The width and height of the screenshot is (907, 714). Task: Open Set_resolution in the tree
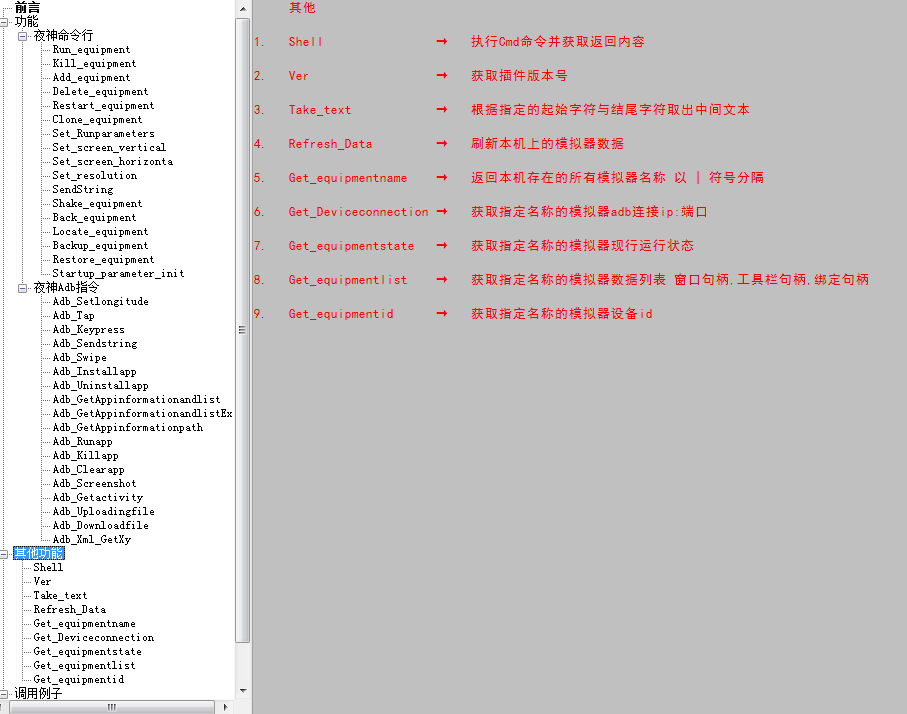click(95, 175)
